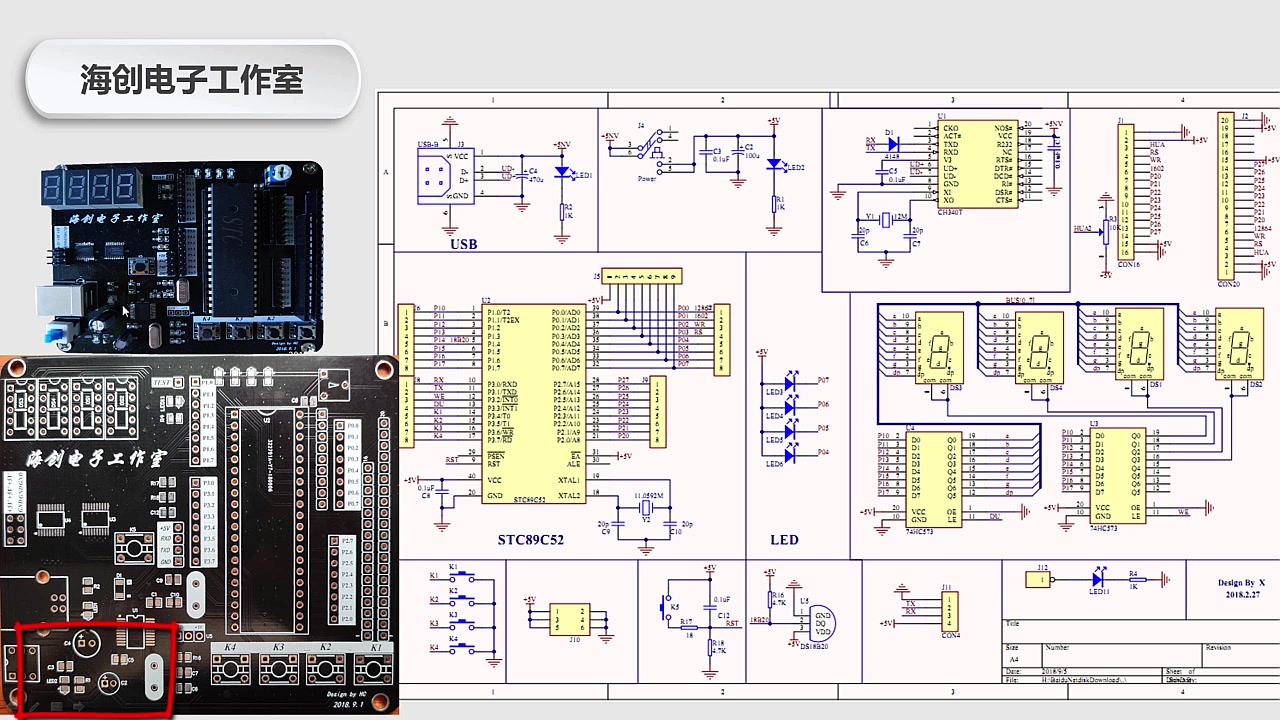Click the 海创电子工作室 title banner
1280x720 pixels.
pos(192,79)
